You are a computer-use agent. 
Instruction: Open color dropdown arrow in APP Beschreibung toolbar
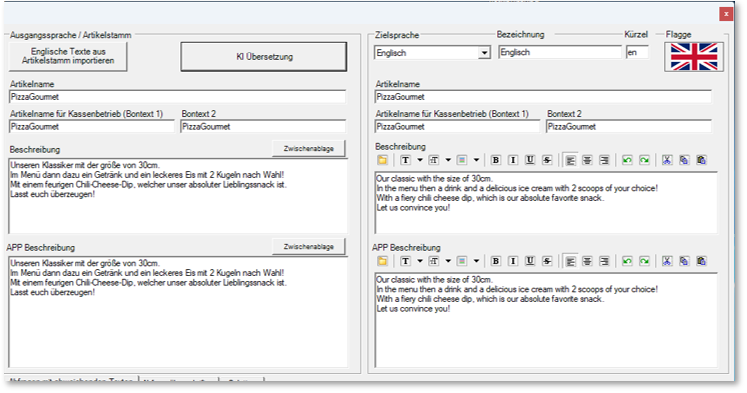click(x=476, y=261)
